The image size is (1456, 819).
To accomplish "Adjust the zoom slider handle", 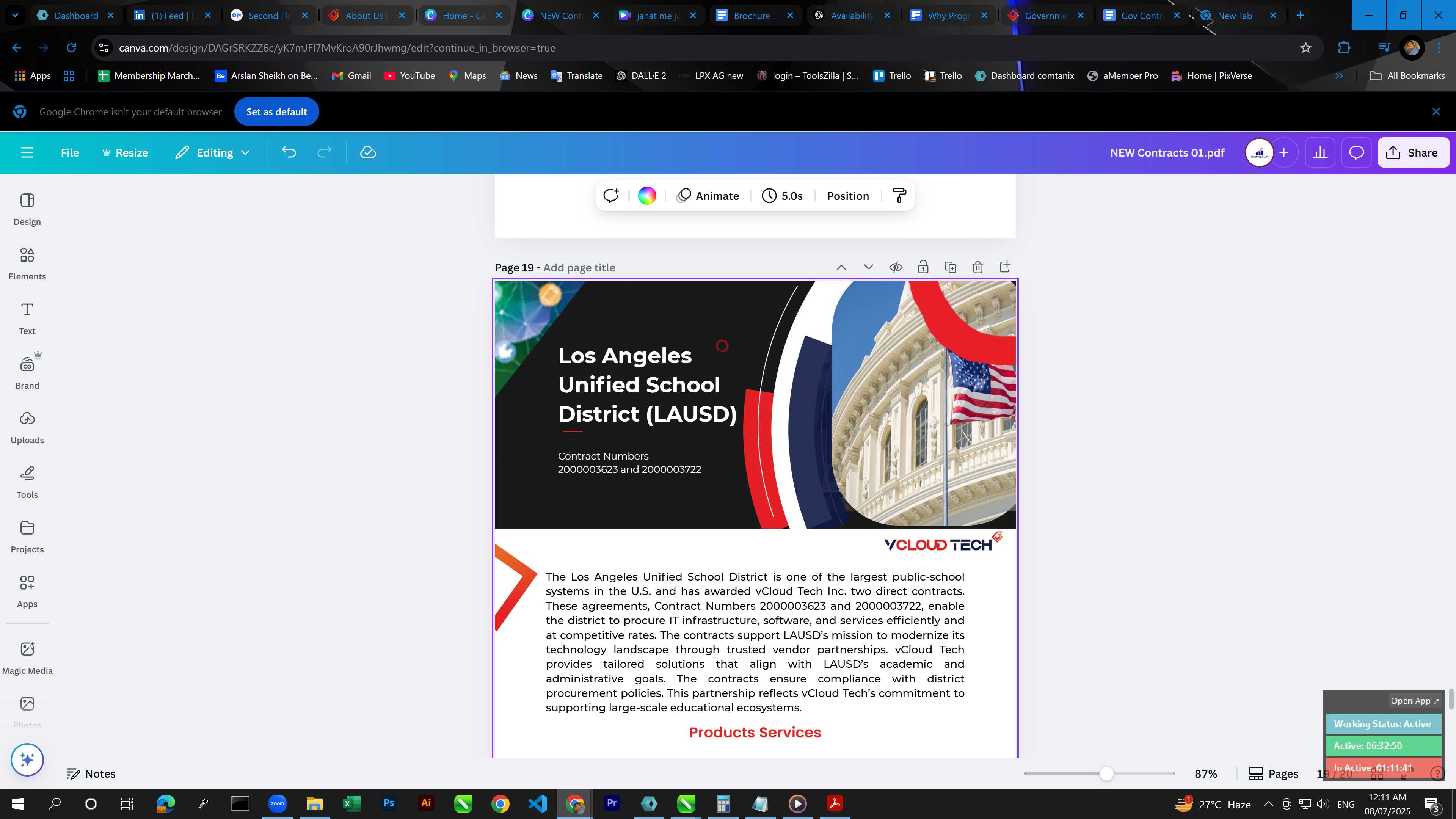I will [x=1106, y=774].
